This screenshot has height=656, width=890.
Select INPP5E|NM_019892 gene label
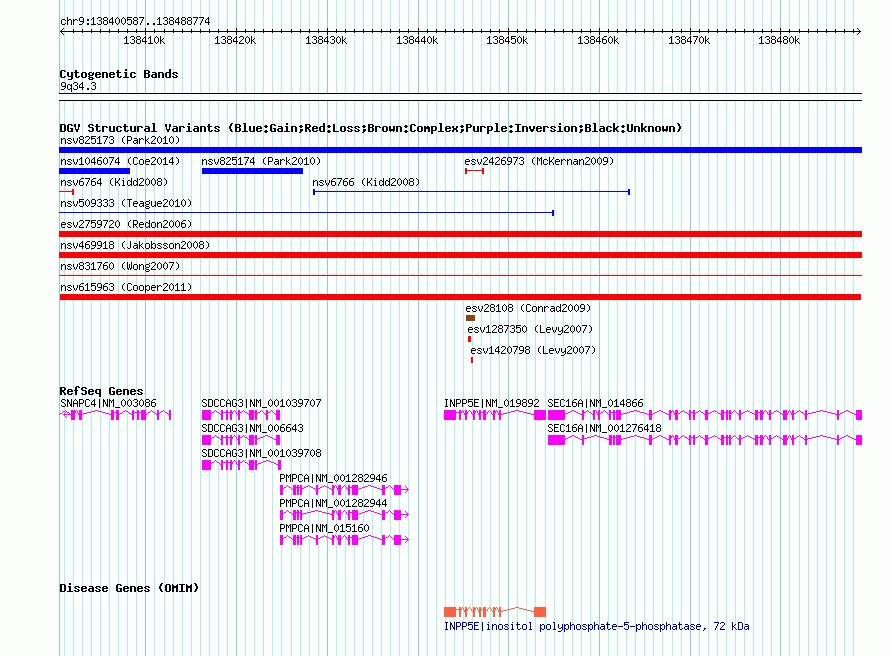pyautogui.click(x=492, y=403)
